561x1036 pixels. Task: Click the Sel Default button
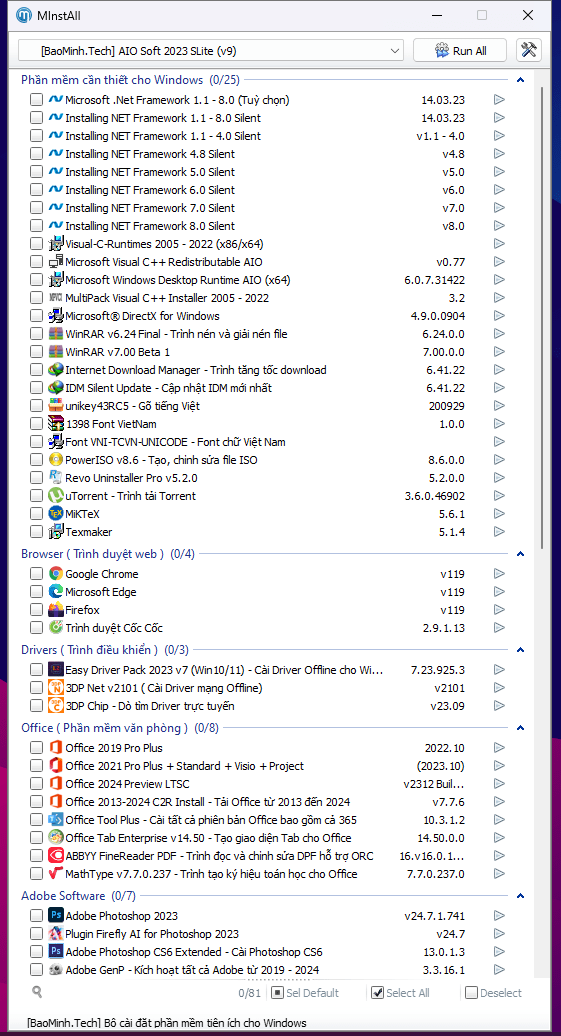(x=305, y=992)
